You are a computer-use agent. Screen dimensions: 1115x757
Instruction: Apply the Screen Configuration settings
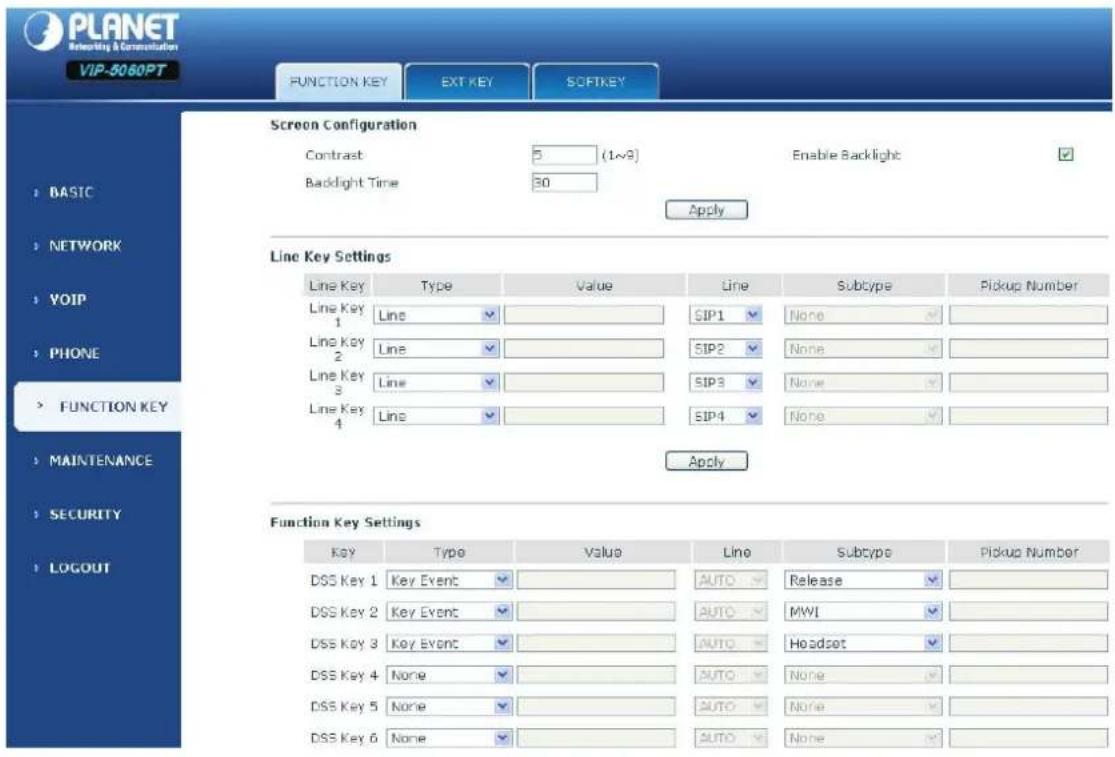[706, 210]
